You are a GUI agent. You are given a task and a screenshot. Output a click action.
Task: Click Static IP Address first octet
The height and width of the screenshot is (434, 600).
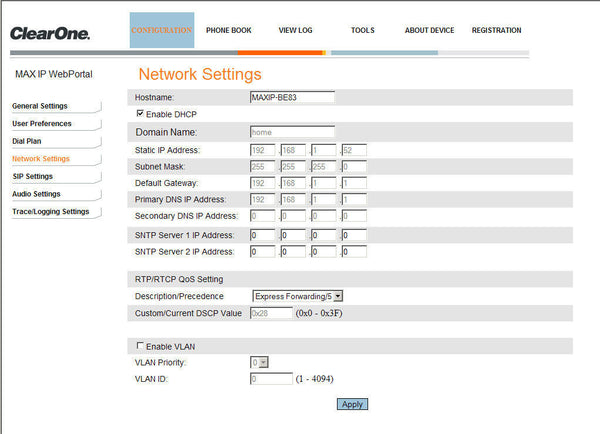[x=262, y=150]
